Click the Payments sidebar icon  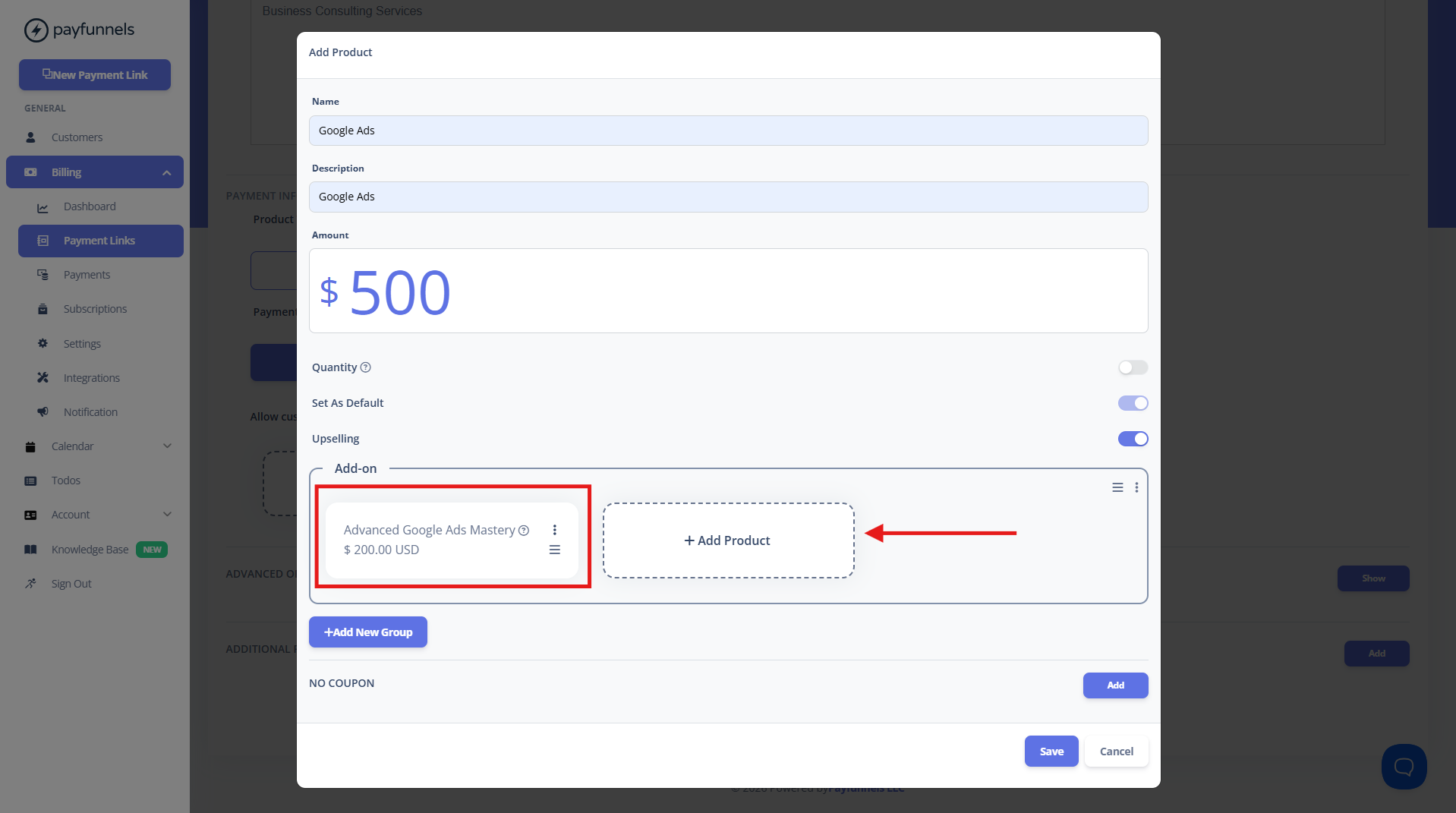[x=43, y=275]
